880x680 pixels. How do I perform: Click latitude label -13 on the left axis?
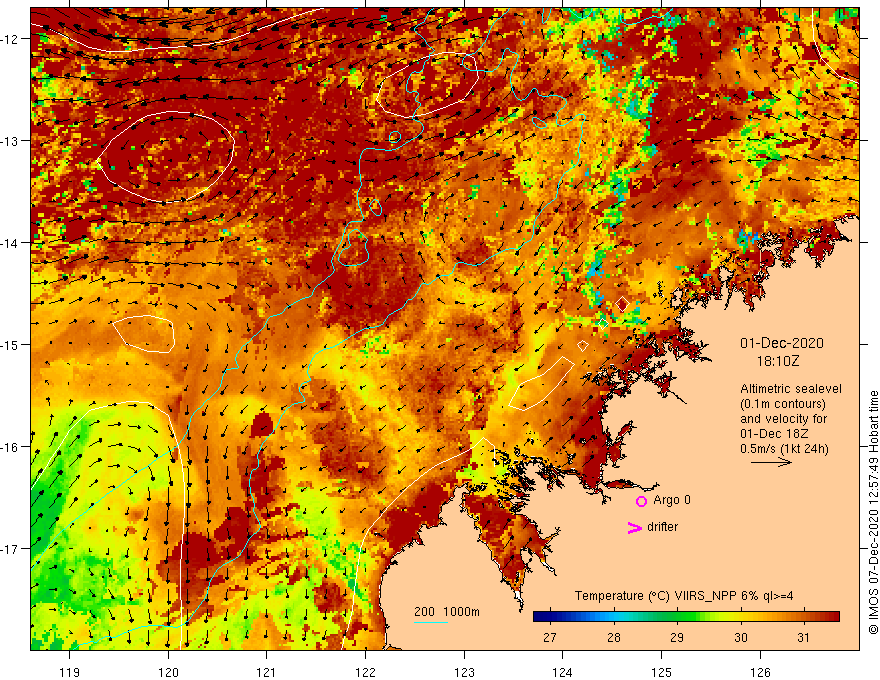pos(10,141)
